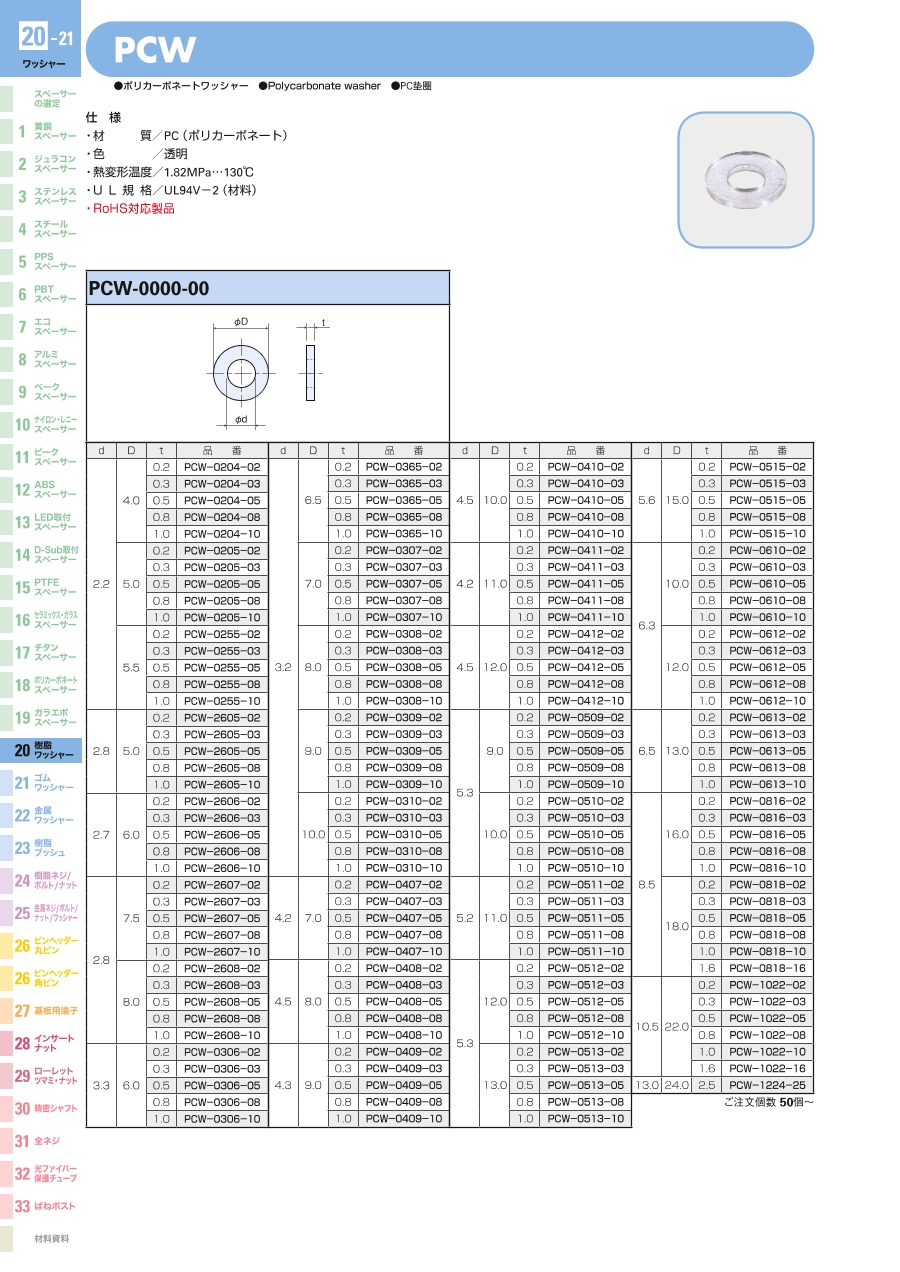This screenshot has width=900, height=1272.
Task: Select the active 20 樹脂ワッシャー tab
Action: [x=40, y=750]
